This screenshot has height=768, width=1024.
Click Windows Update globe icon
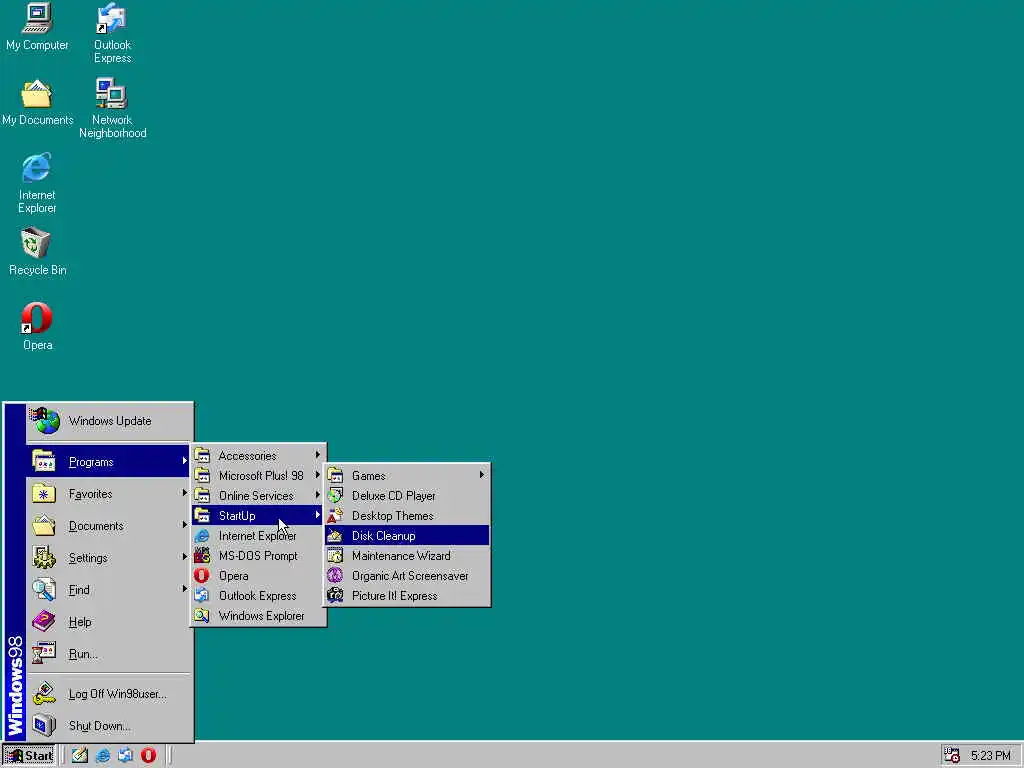tap(44, 421)
